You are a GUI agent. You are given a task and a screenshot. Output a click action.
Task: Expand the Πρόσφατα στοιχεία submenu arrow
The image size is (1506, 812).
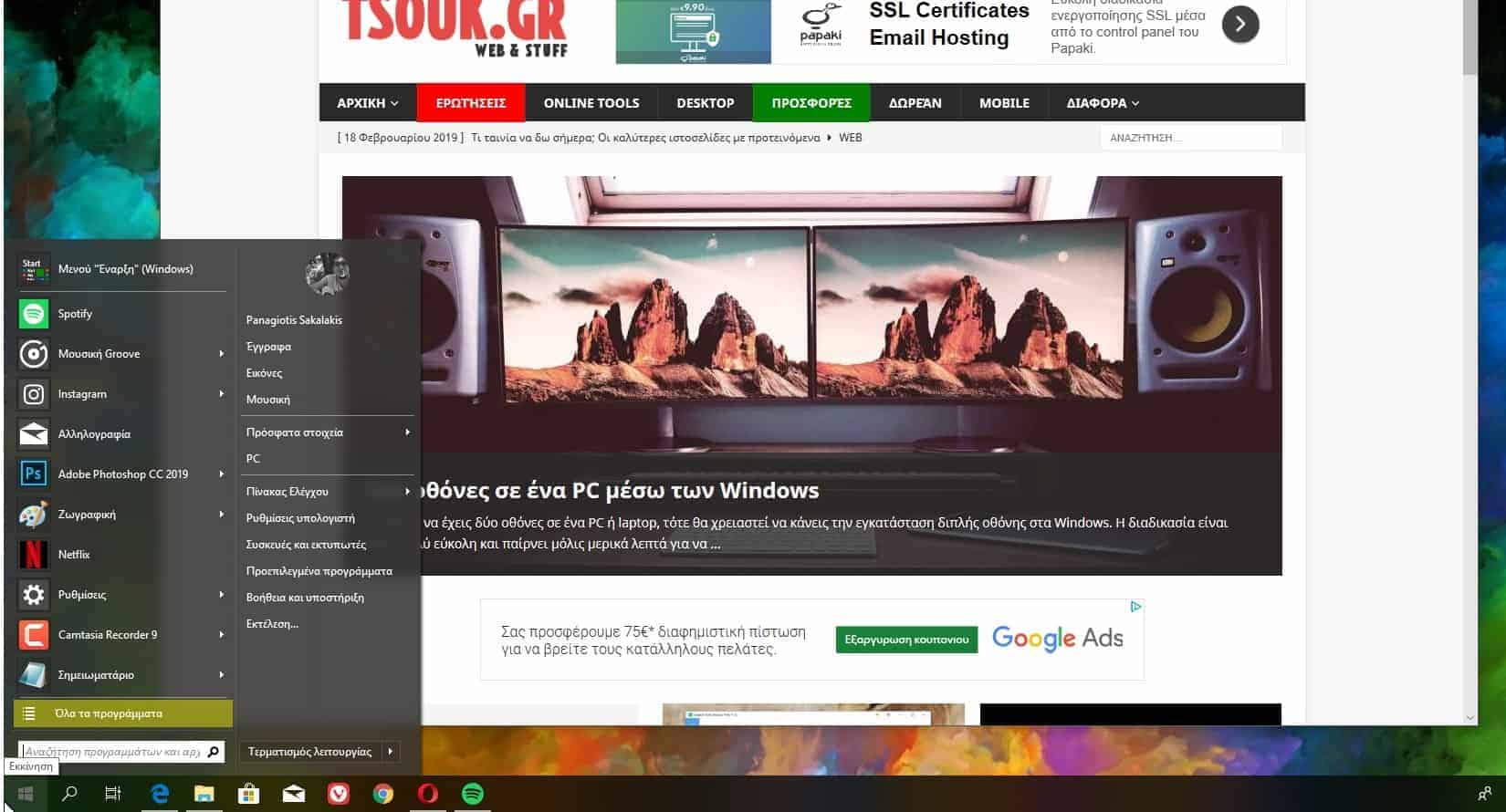click(407, 432)
